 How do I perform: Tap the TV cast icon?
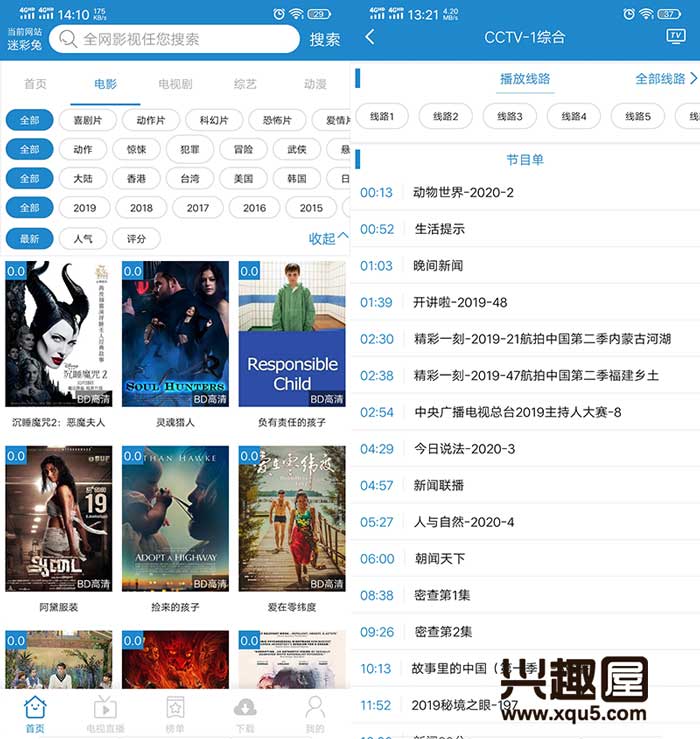[x=675, y=36]
